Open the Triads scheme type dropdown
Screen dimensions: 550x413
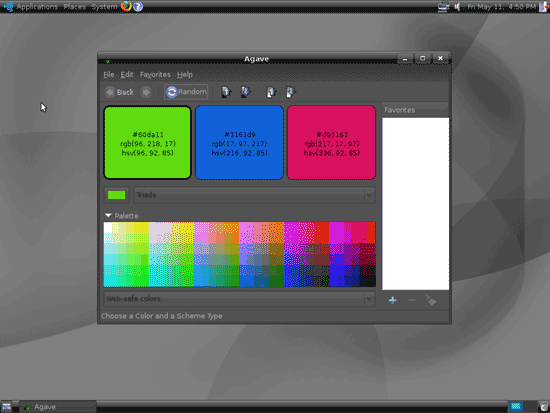[x=254, y=195]
